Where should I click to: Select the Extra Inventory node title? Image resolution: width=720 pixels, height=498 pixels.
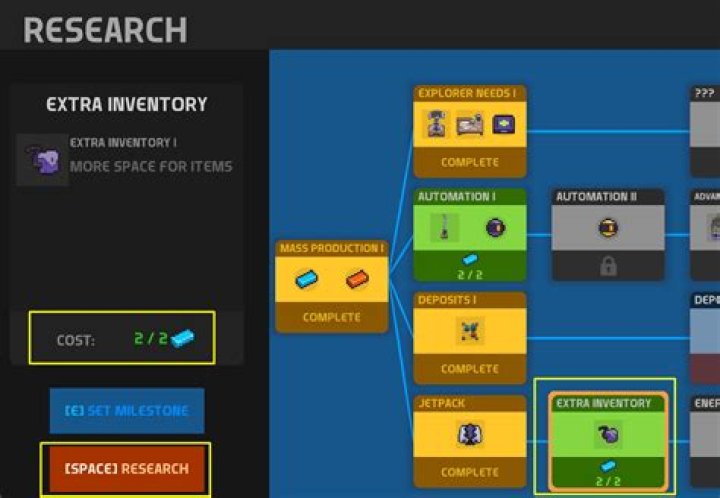point(604,403)
